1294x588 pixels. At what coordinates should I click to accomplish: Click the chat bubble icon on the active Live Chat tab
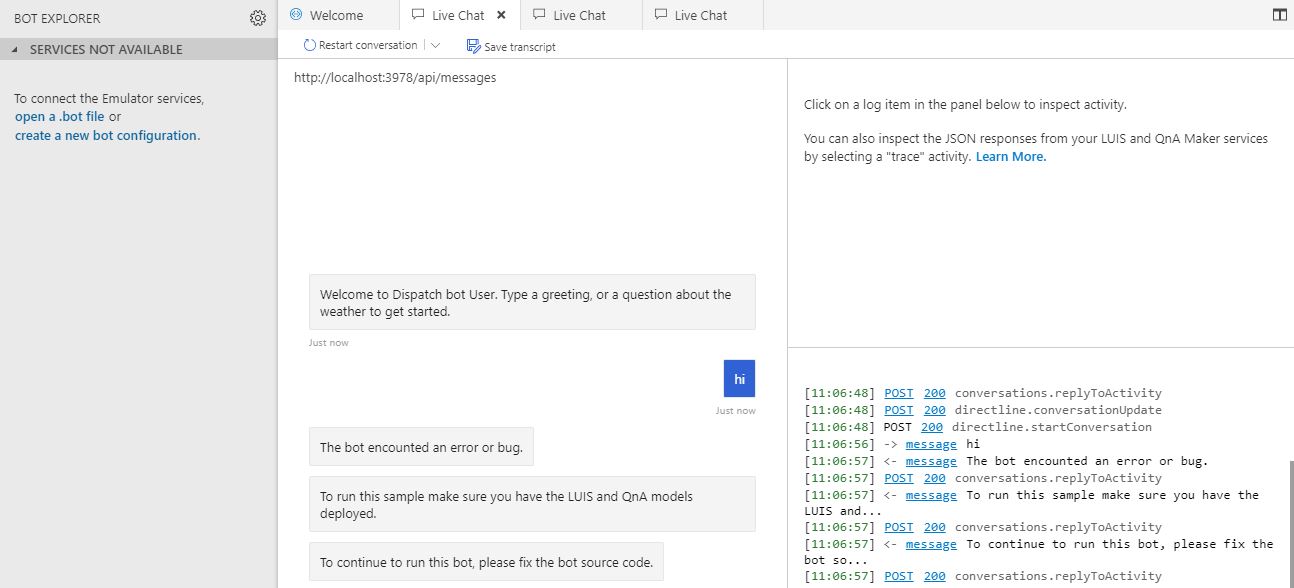coord(420,14)
